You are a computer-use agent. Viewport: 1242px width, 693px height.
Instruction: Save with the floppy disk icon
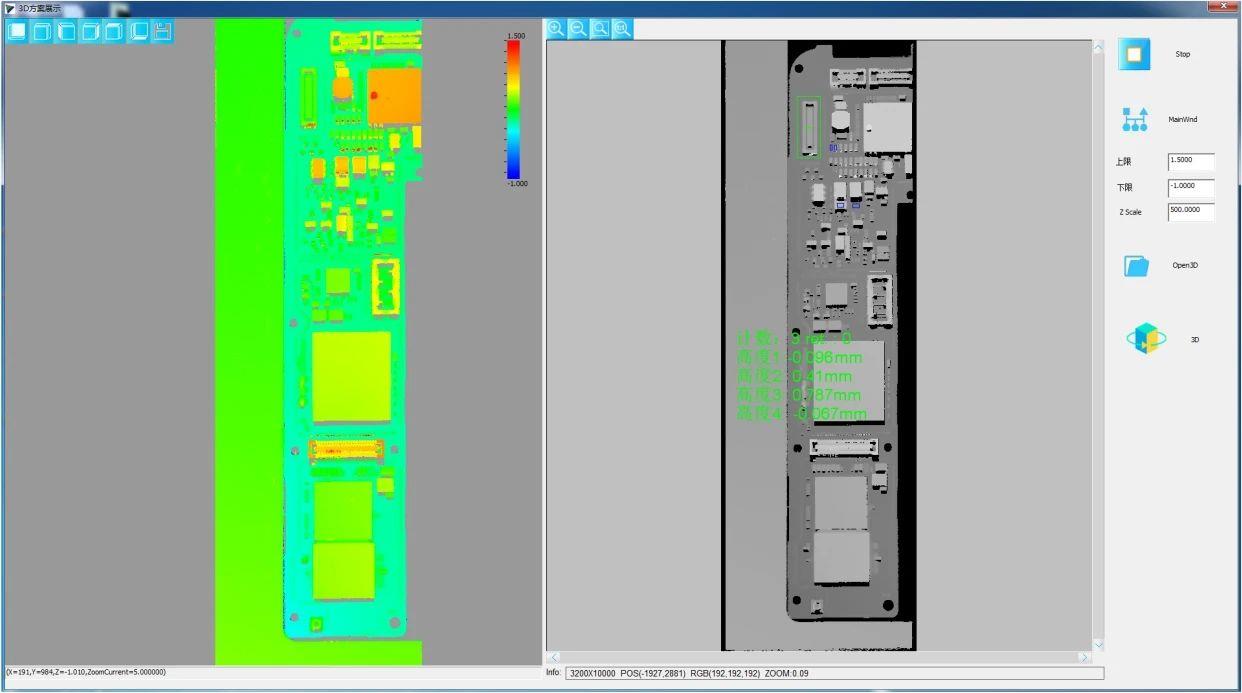[x=162, y=31]
